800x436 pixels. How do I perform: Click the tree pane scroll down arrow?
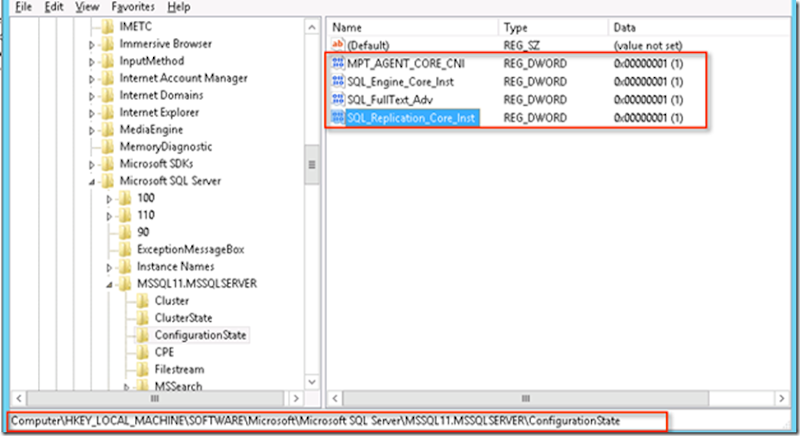pos(312,381)
